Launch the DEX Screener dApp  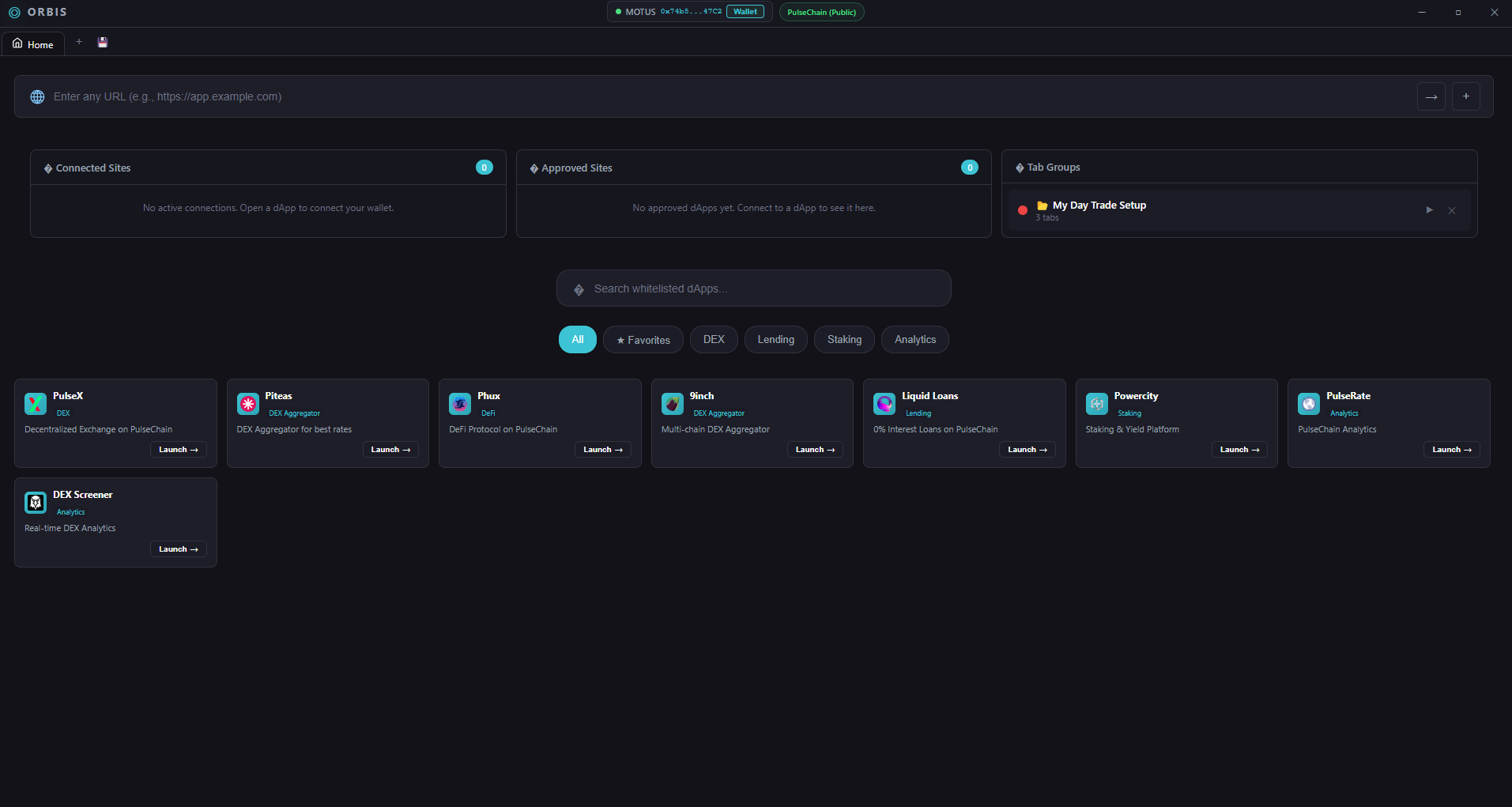tap(179, 549)
